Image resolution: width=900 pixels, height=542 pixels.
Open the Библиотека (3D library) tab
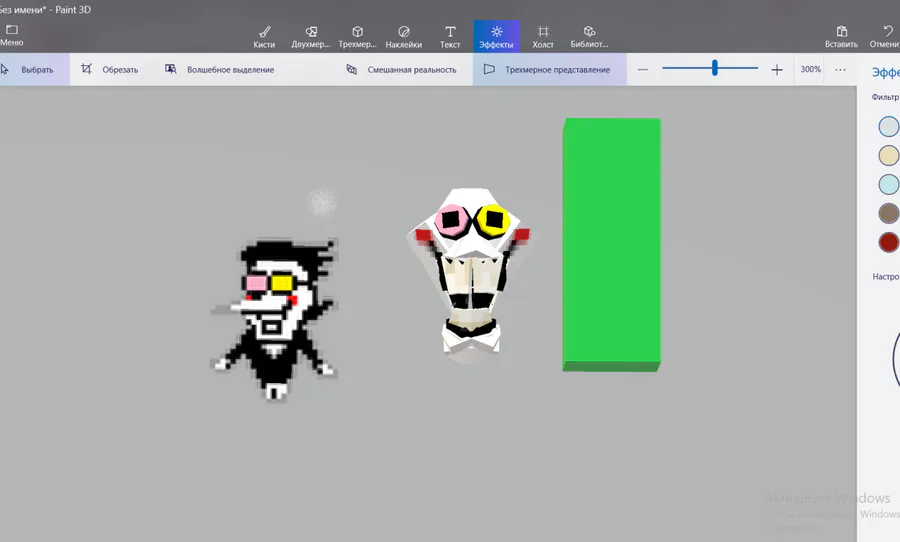pyautogui.click(x=589, y=37)
